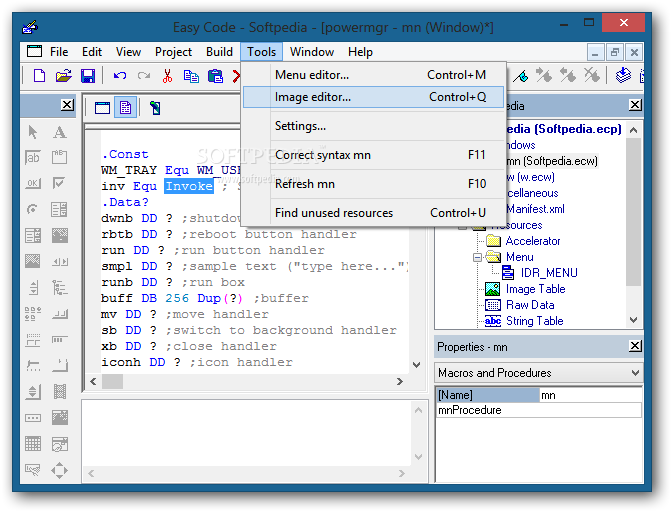Open the View menu
The height and width of the screenshot is (512, 672).
click(x=128, y=52)
